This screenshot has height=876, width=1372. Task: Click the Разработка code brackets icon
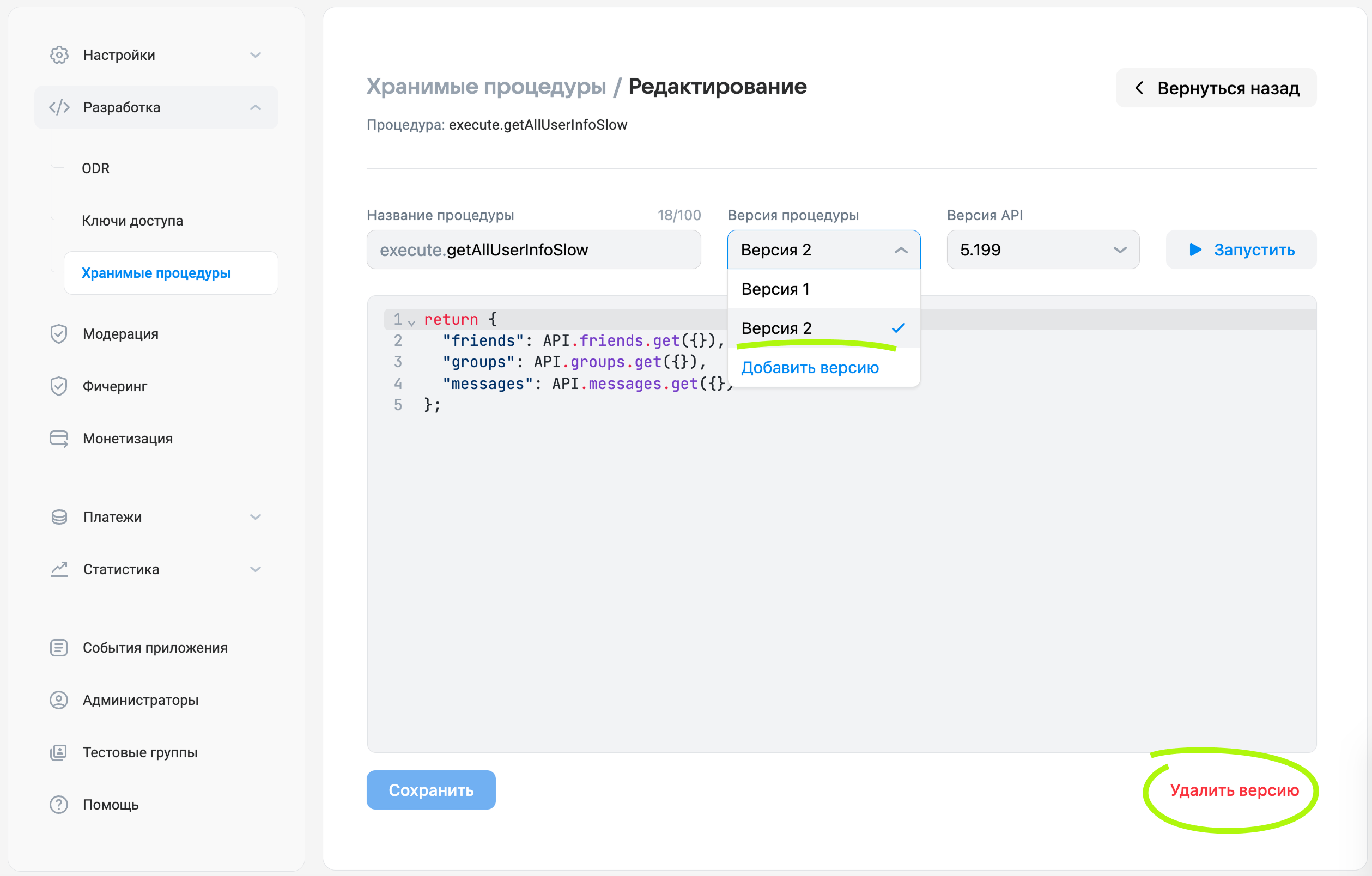[x=59, y=108]
